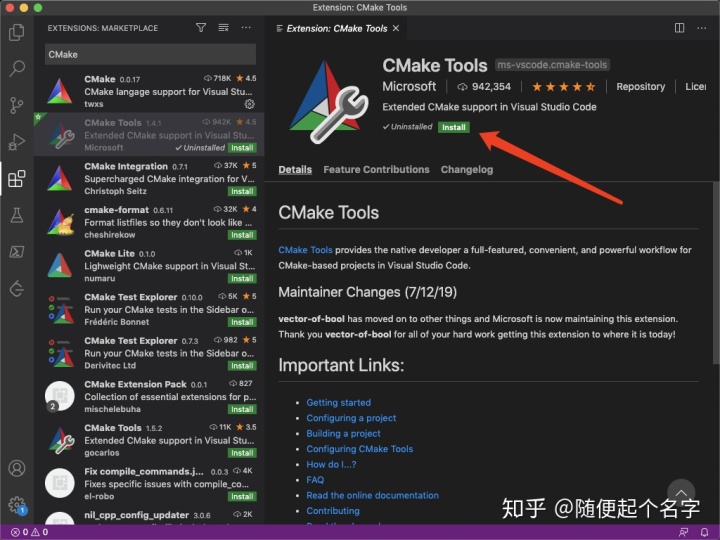Install the cmake-format extension
720x540 pixels.
(242, 235)
